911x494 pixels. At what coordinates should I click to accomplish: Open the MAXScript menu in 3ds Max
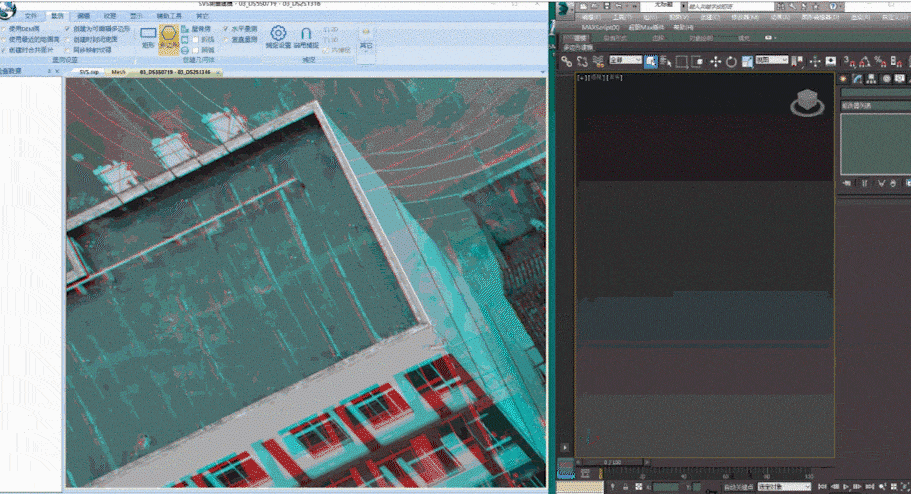pos(601,27)
